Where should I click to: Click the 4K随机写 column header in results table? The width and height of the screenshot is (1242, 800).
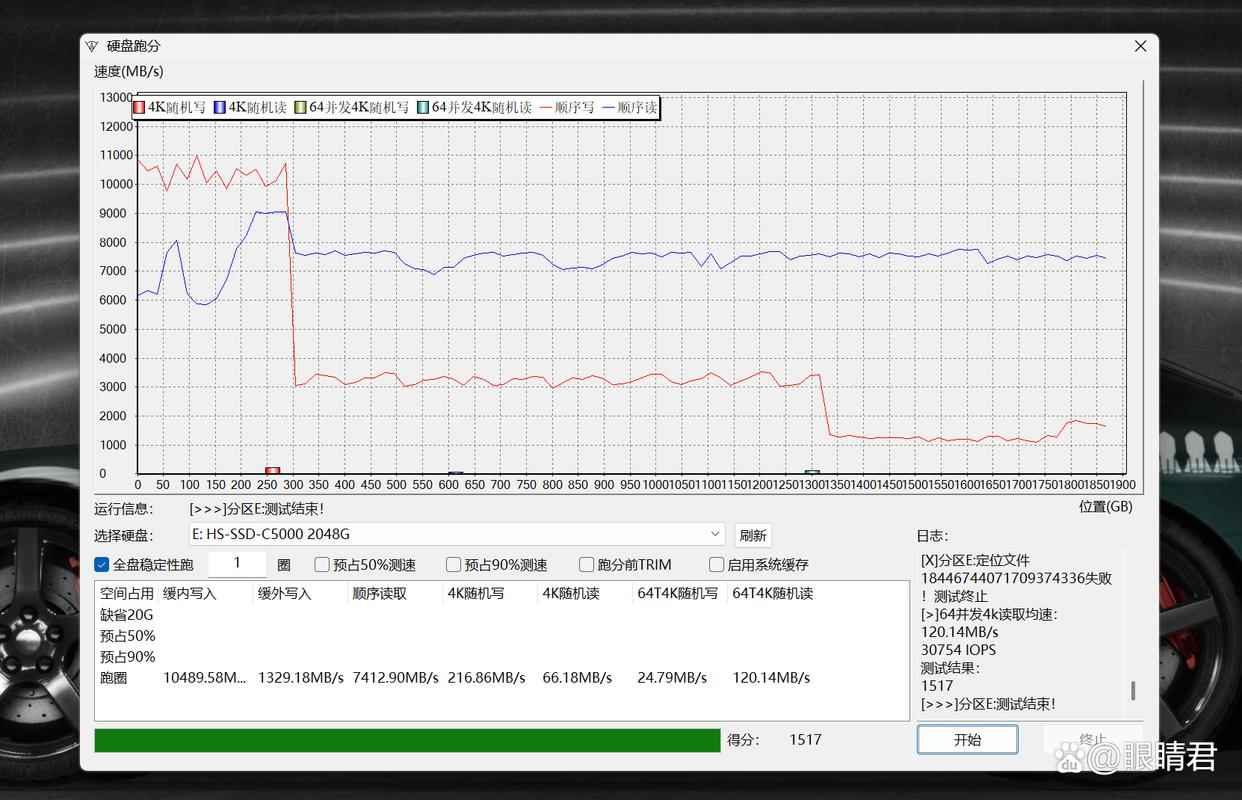[476, 593]
